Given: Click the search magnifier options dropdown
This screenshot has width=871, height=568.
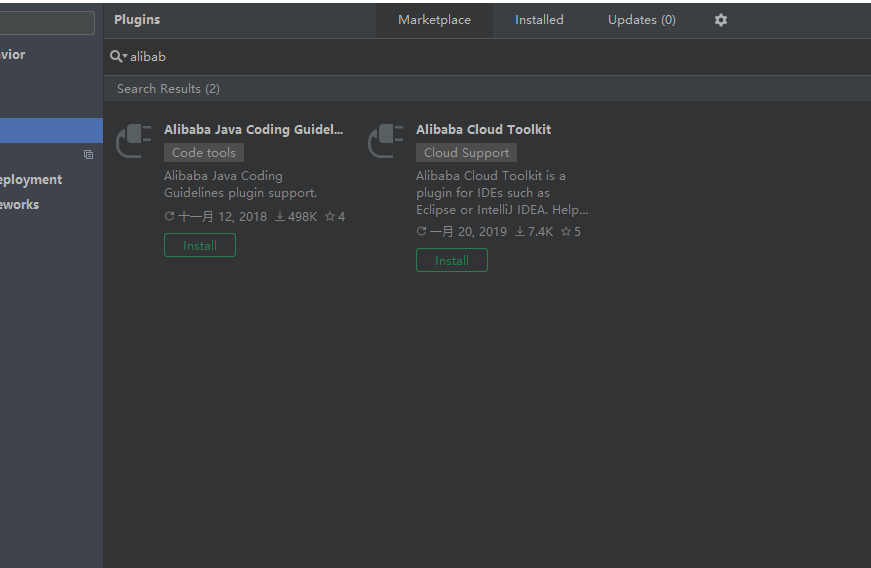Looking at the screenshot, I should click(x=118, y=56).
